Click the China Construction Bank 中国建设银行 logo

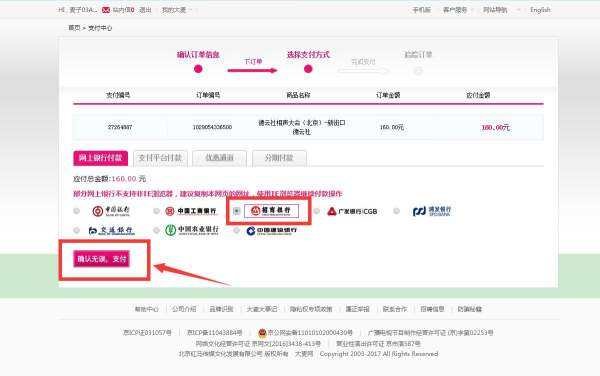272,231
